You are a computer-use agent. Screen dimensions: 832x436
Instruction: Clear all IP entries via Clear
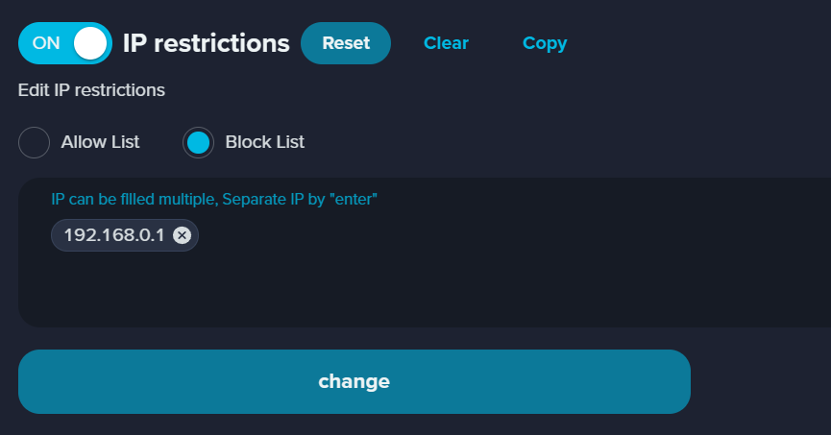click(x=446, y=43)
